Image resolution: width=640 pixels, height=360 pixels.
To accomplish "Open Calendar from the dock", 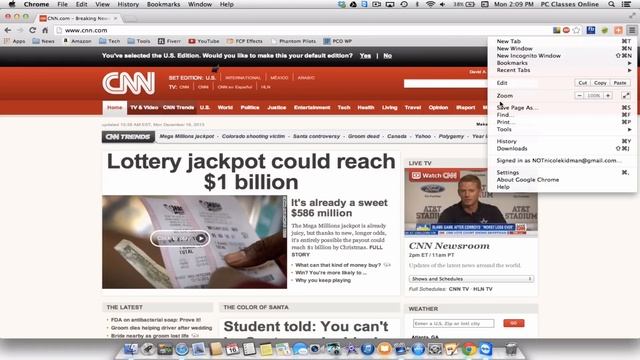I will click(232, 349).
